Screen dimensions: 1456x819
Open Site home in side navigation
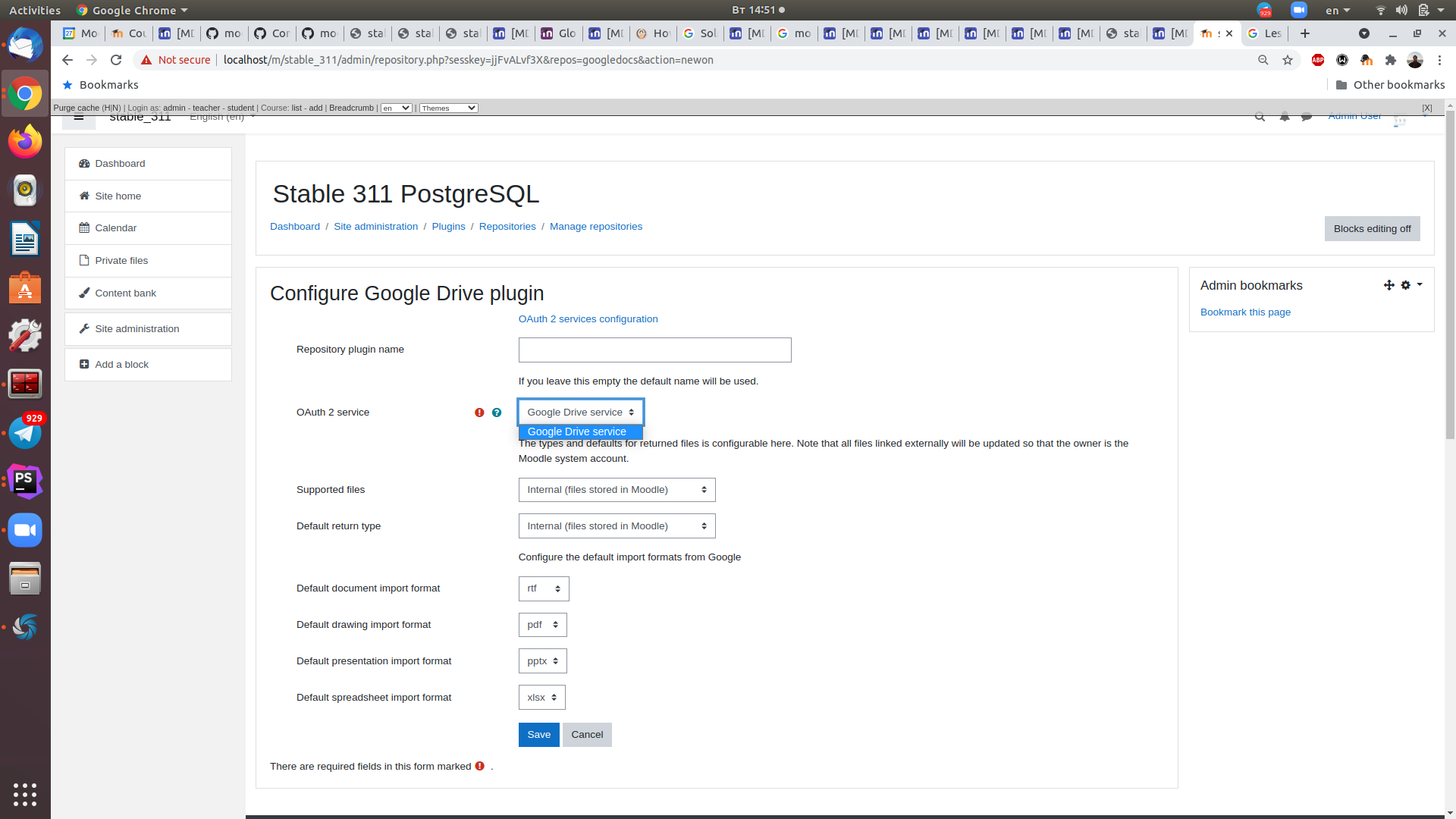pos(148,196)
